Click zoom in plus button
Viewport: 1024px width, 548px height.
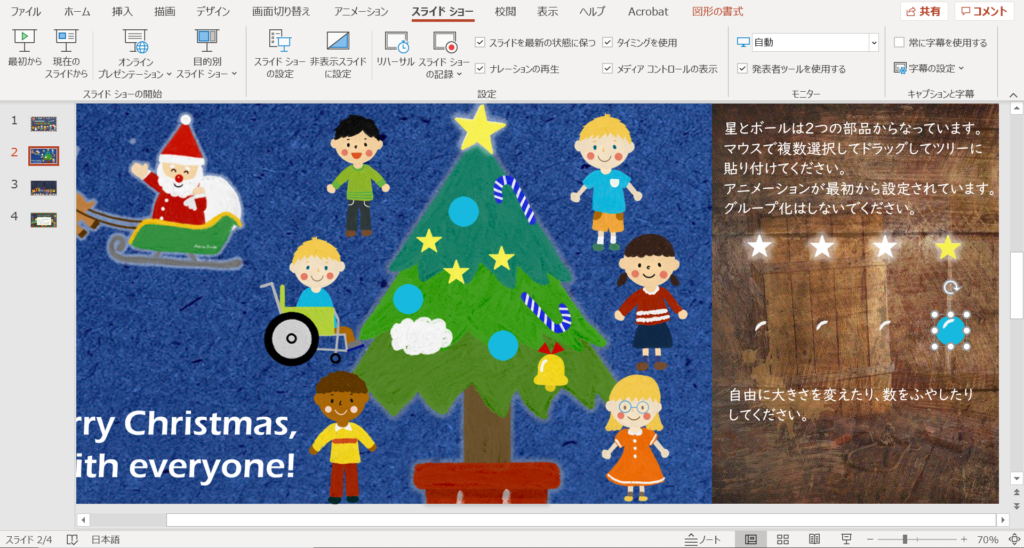pos(964,540)
